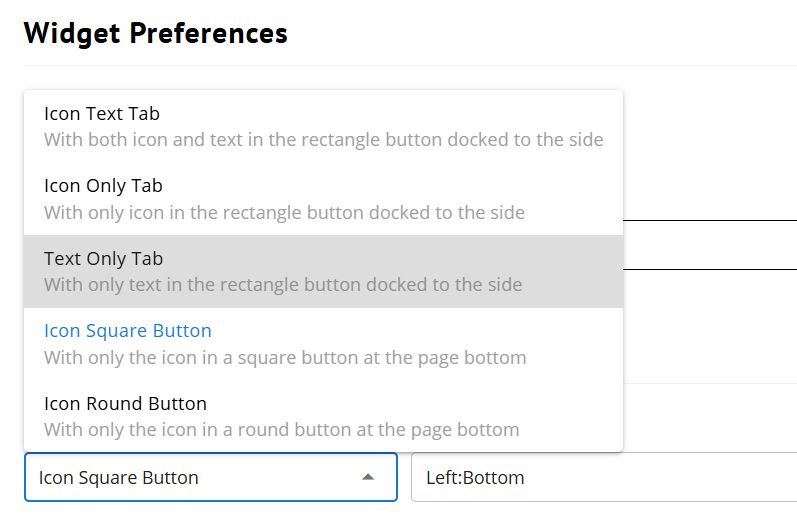Screen dimensions: 797x531
Task: Click description "With both icon and text" line
Action: (323, 140)
